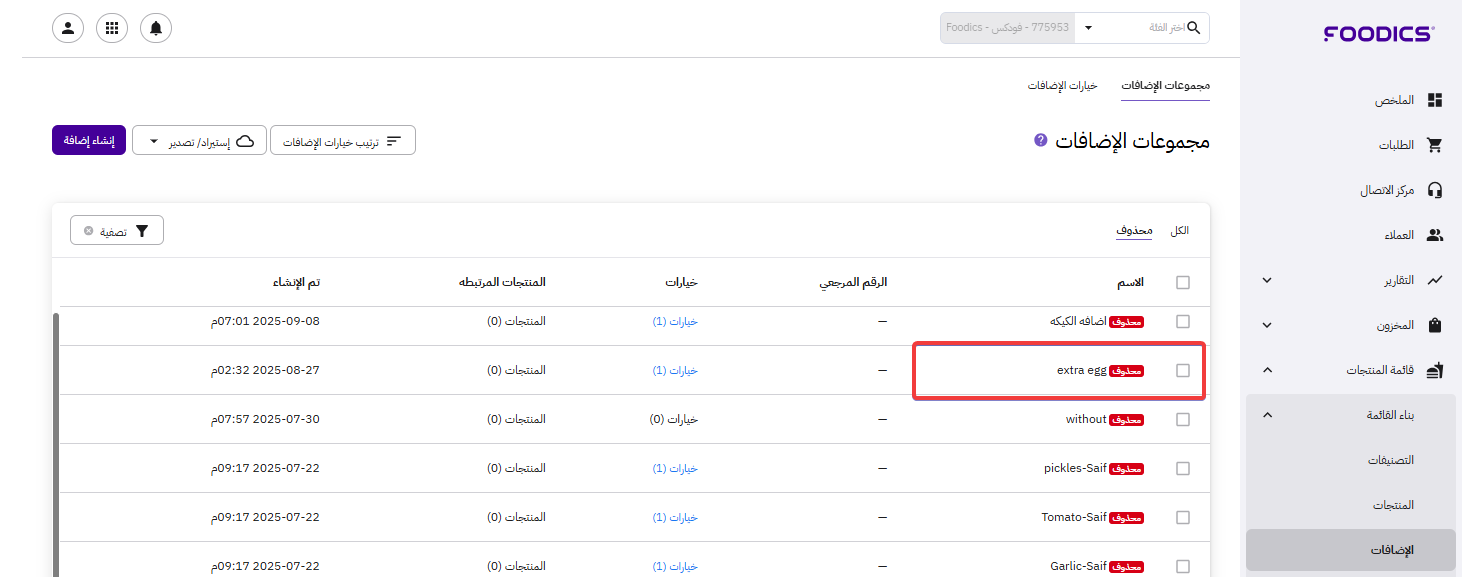The width and height of the screenshot is (1464, 577).
Task: Click the create modifier purple button
Action: pyautogui.click(x=89, y=141)
